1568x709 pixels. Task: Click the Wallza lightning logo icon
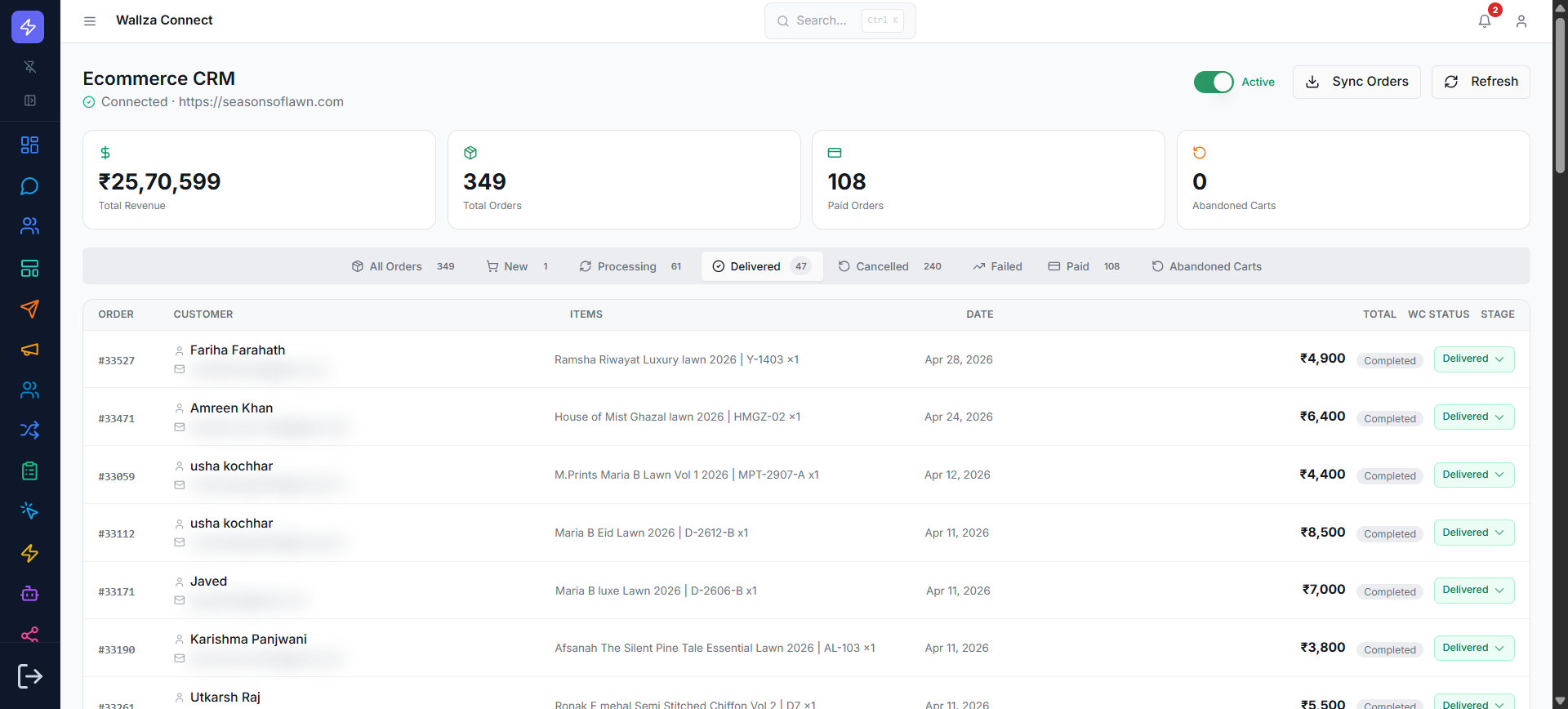(28, 27)
